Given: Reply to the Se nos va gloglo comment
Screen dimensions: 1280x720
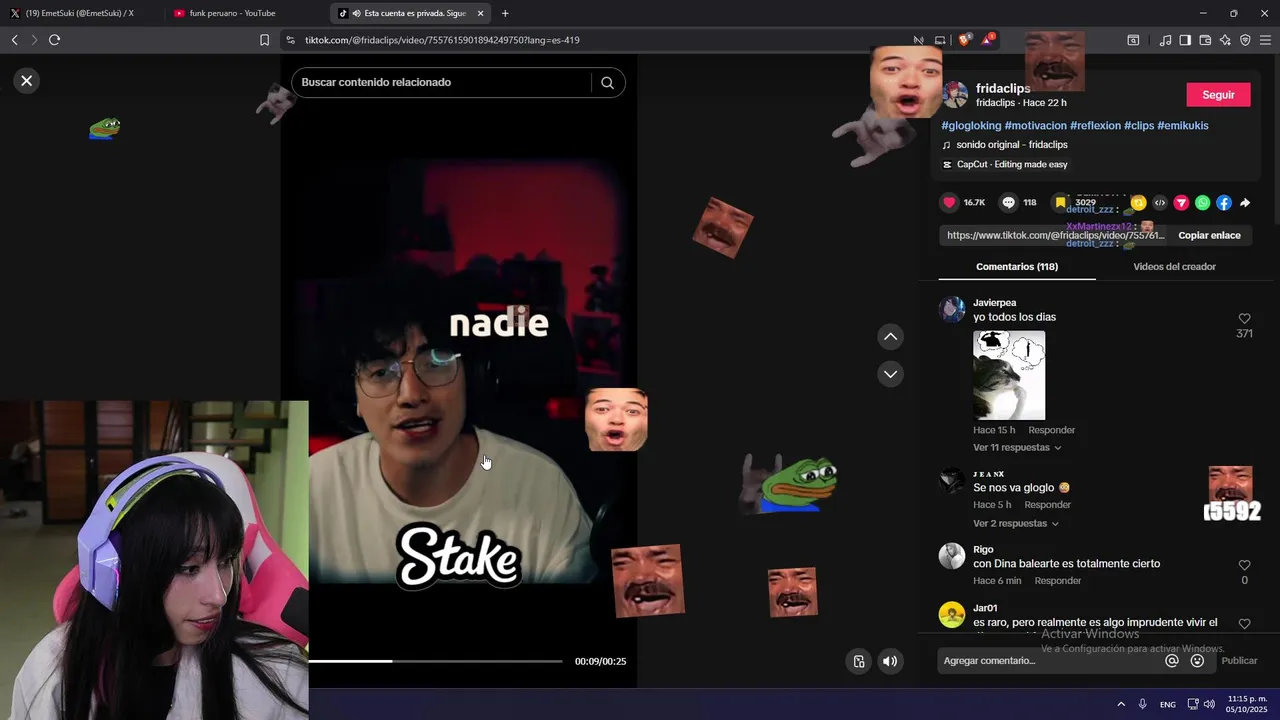Looking at the screenshot, I should (1047, 505).
